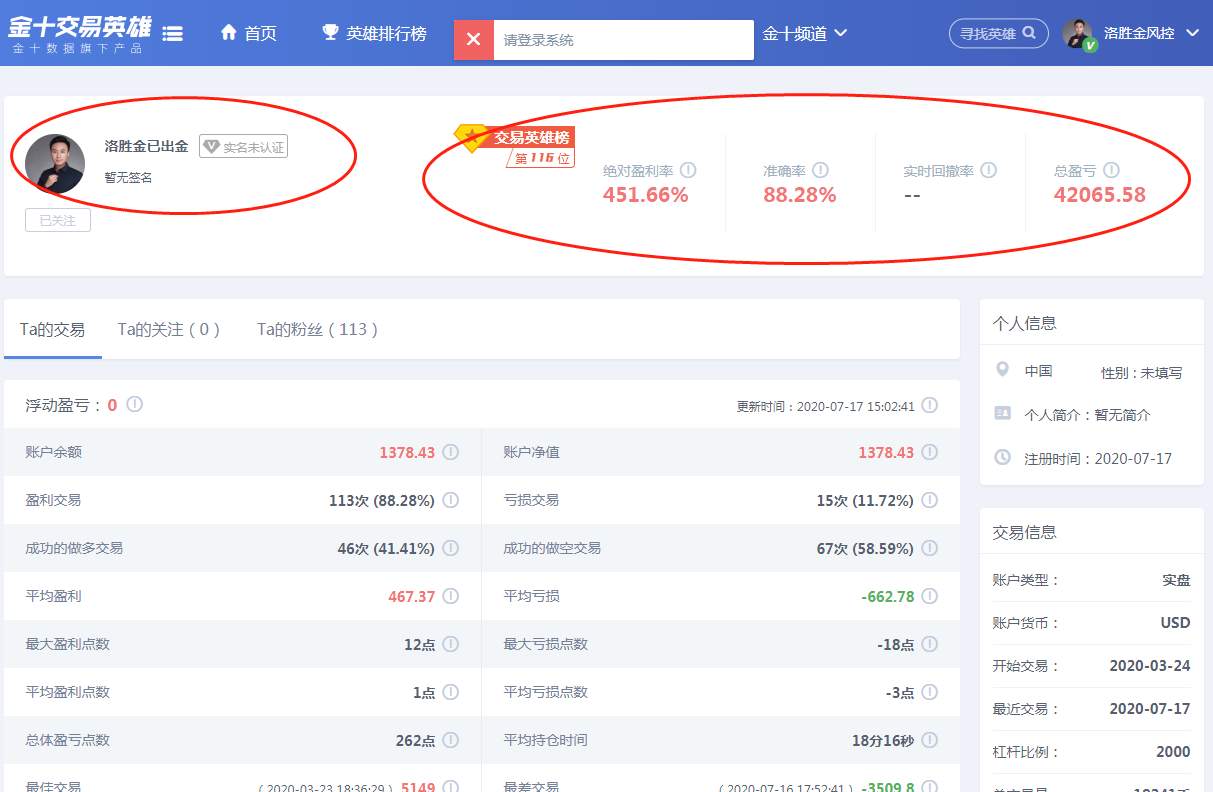Click info icon in 最大亏损点数 row
This screenshot has width=1213, height=792.
tap(930, 644)
